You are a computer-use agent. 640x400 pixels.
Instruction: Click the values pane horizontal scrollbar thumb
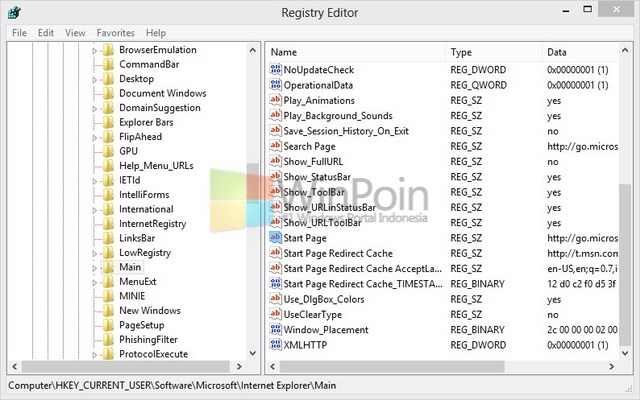[392, 367]
